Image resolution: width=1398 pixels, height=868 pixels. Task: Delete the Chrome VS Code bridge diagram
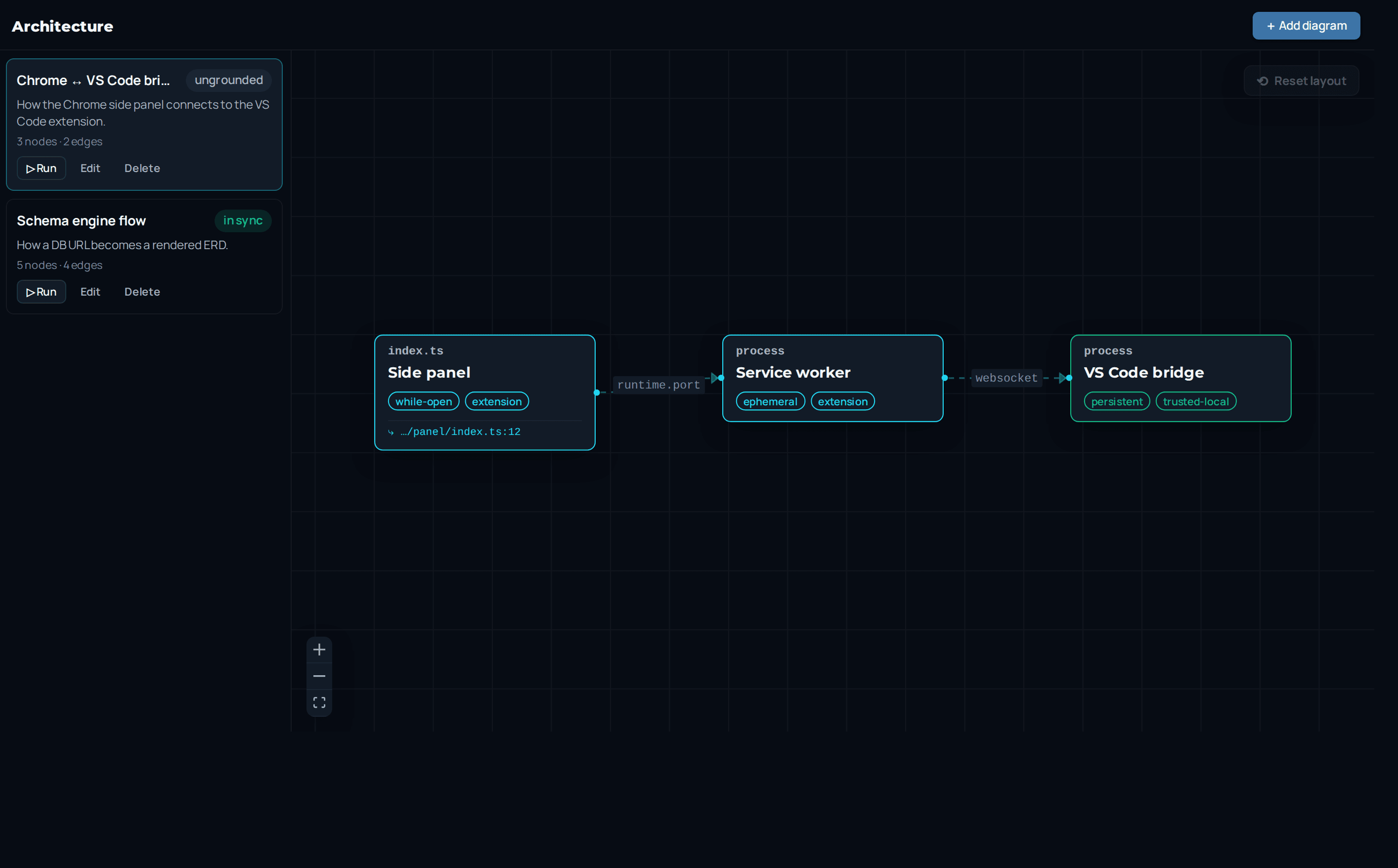pos(142,168)
